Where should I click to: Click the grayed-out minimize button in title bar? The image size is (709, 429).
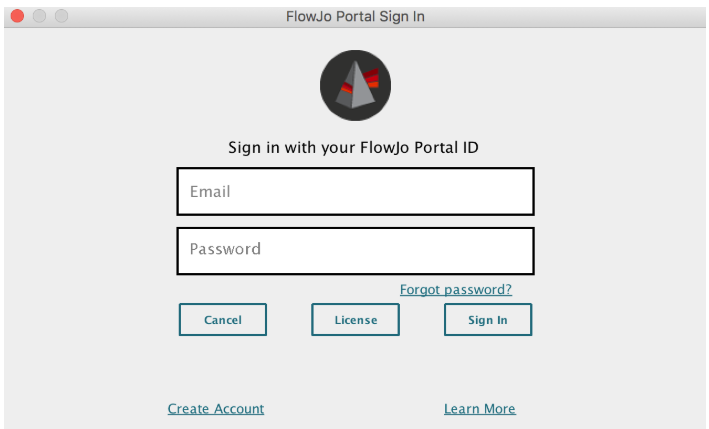click(39, 17)
